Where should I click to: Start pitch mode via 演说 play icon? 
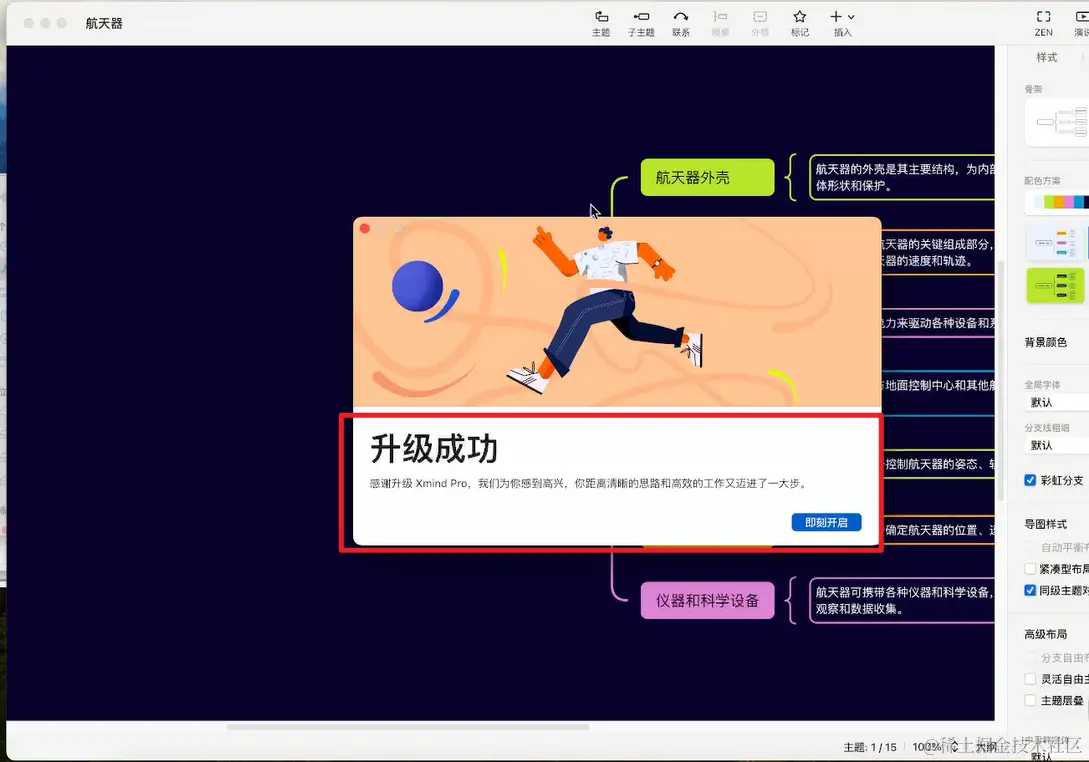1081,23
